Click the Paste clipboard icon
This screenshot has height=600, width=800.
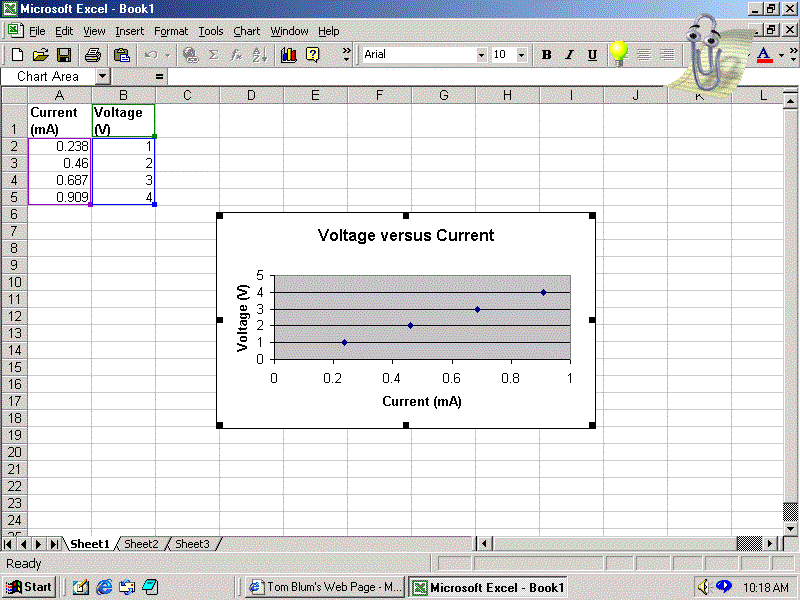tap(121, 55)
